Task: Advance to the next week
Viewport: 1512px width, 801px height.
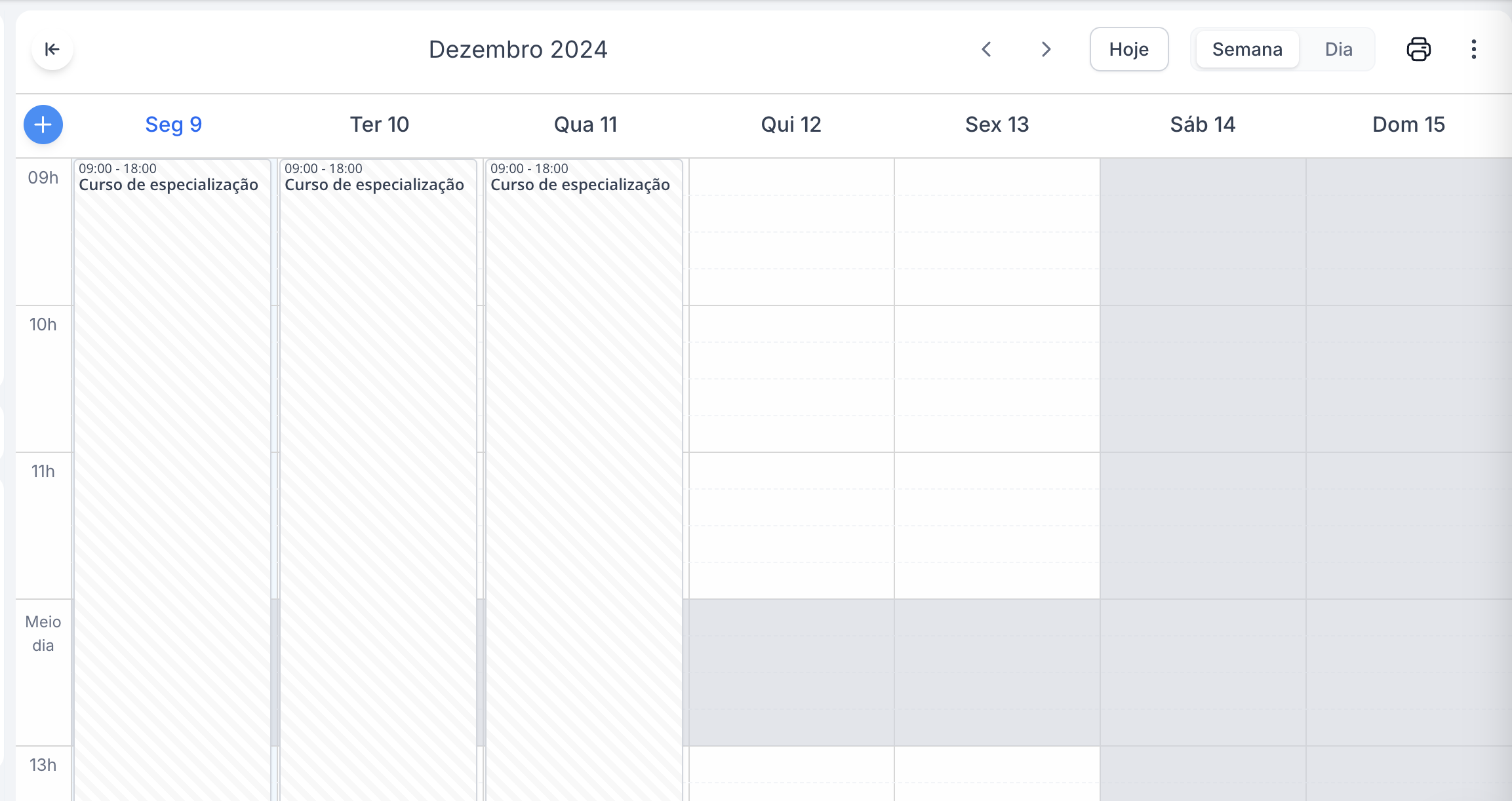Action: (1046, 49)
